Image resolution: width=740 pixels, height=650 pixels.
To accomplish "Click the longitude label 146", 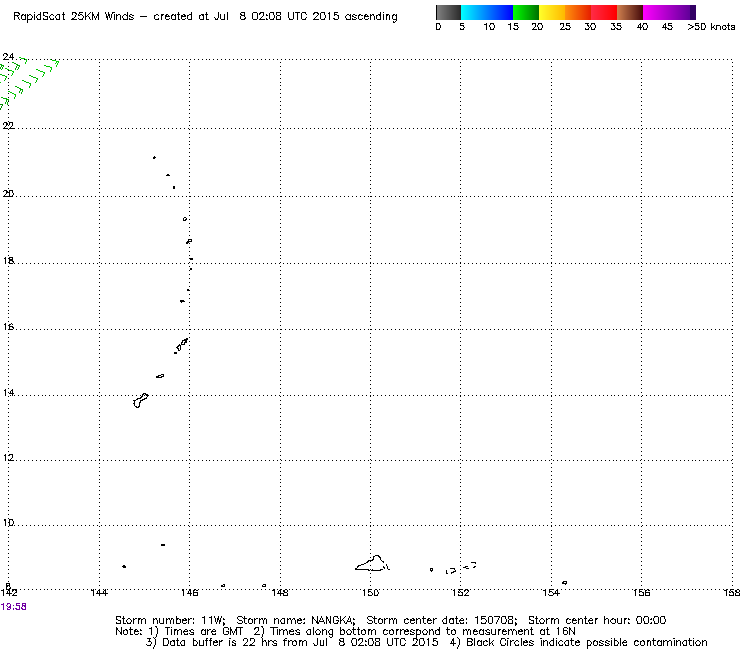I will coord(190,592).
